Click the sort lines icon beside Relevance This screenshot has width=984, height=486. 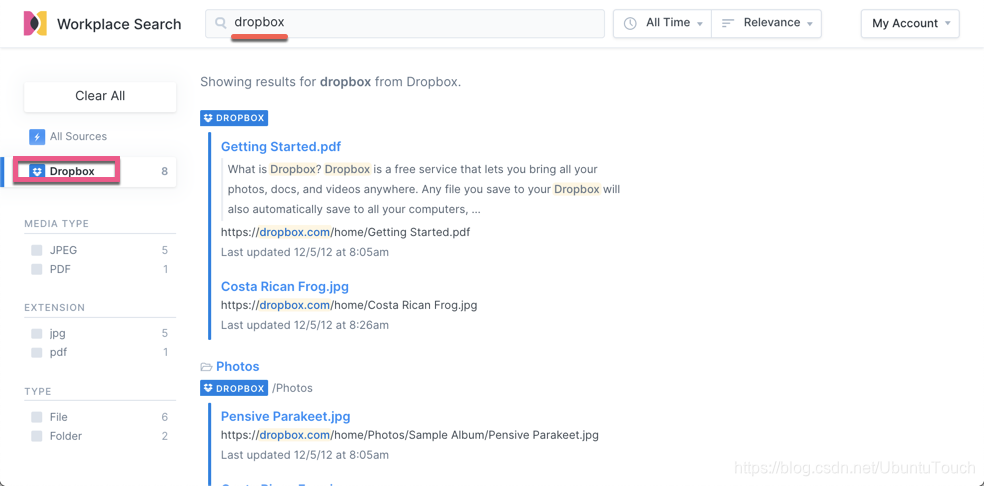pyautogui.click(x=728, y=23)
